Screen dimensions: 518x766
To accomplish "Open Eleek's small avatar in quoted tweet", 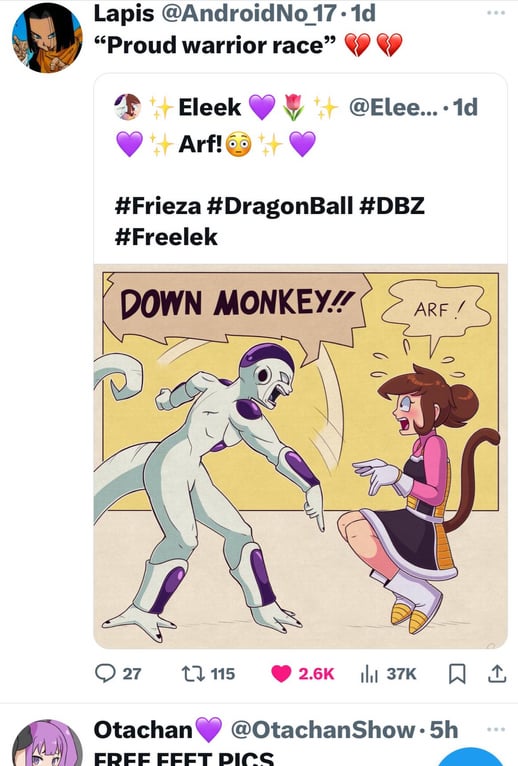I will [128, 107].
